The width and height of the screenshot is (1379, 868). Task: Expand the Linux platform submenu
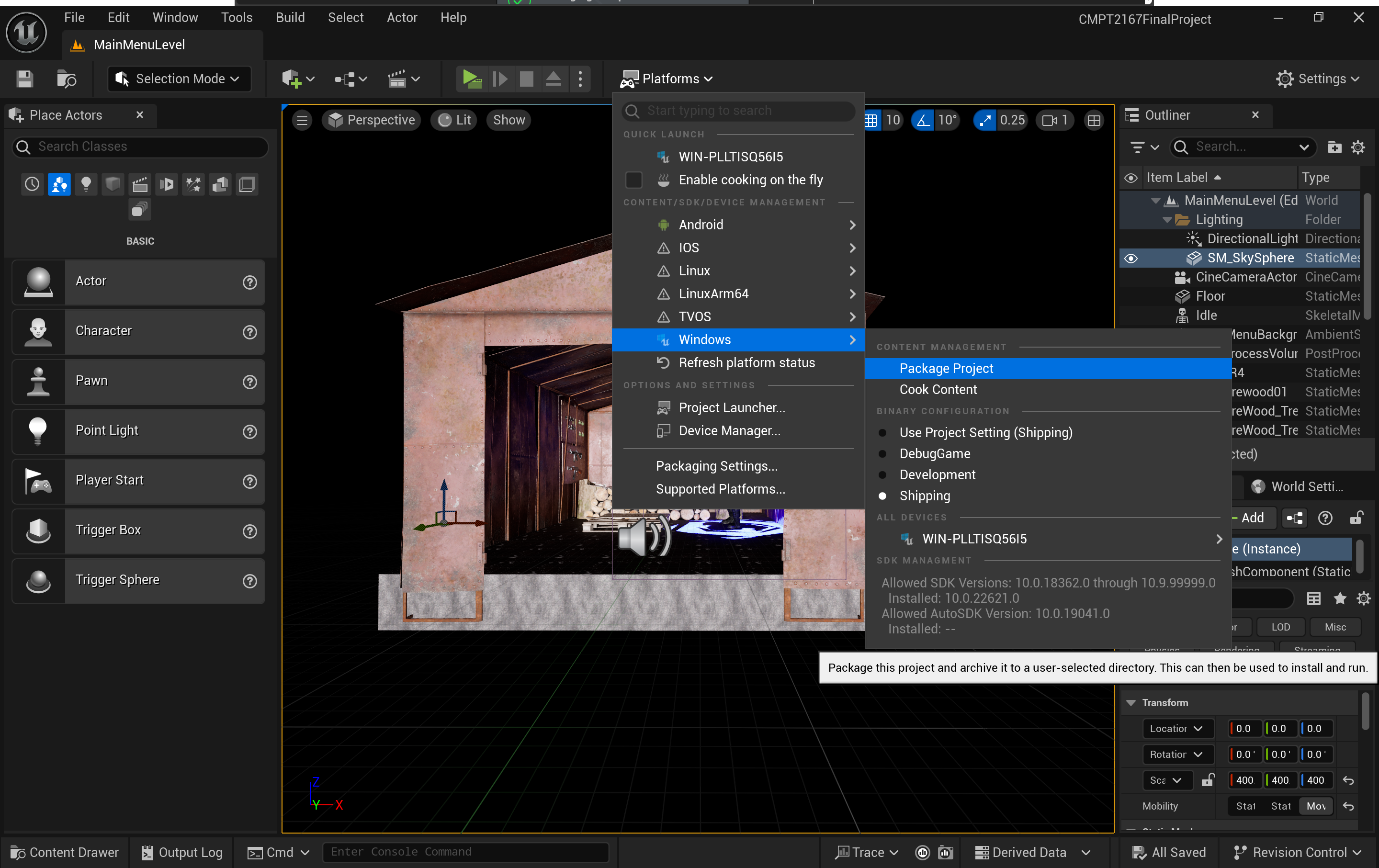738,271
